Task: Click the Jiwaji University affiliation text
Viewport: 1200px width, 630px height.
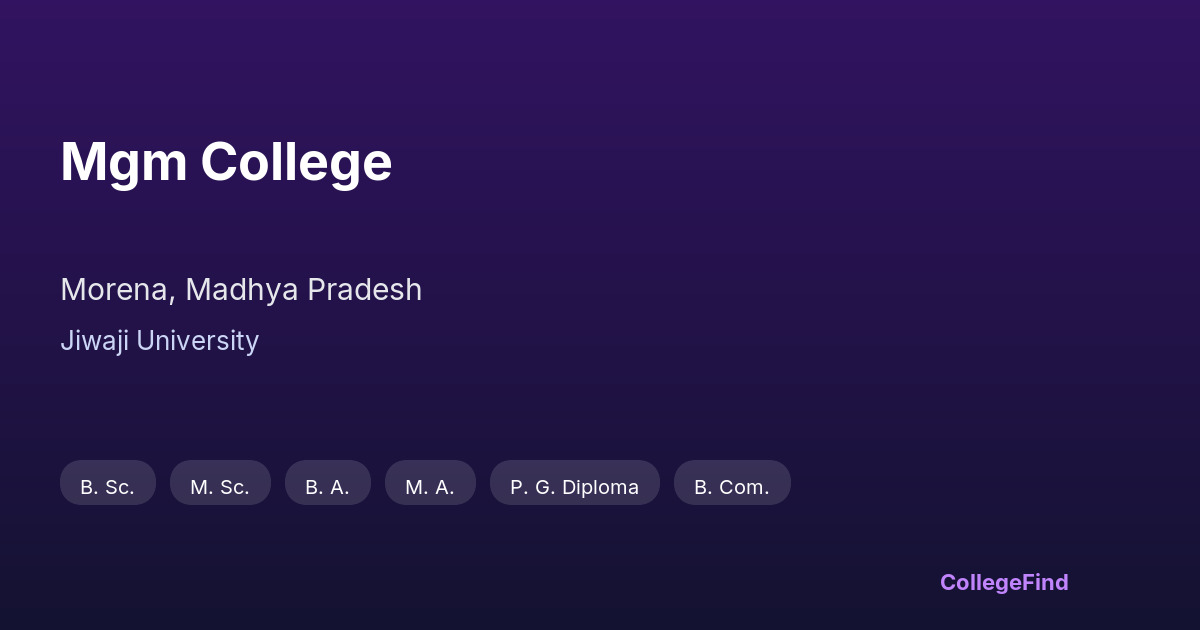Action: point(159,341)
